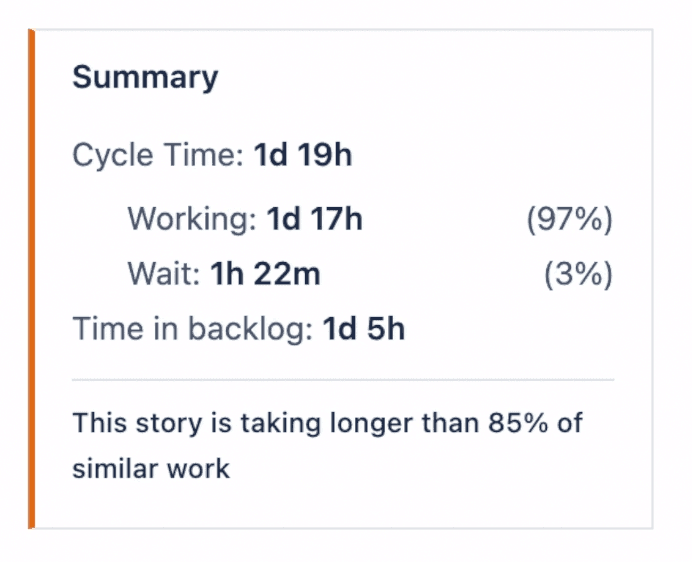Click the horizontal divider line
This screenshot has height=562, width=692.
342,380
